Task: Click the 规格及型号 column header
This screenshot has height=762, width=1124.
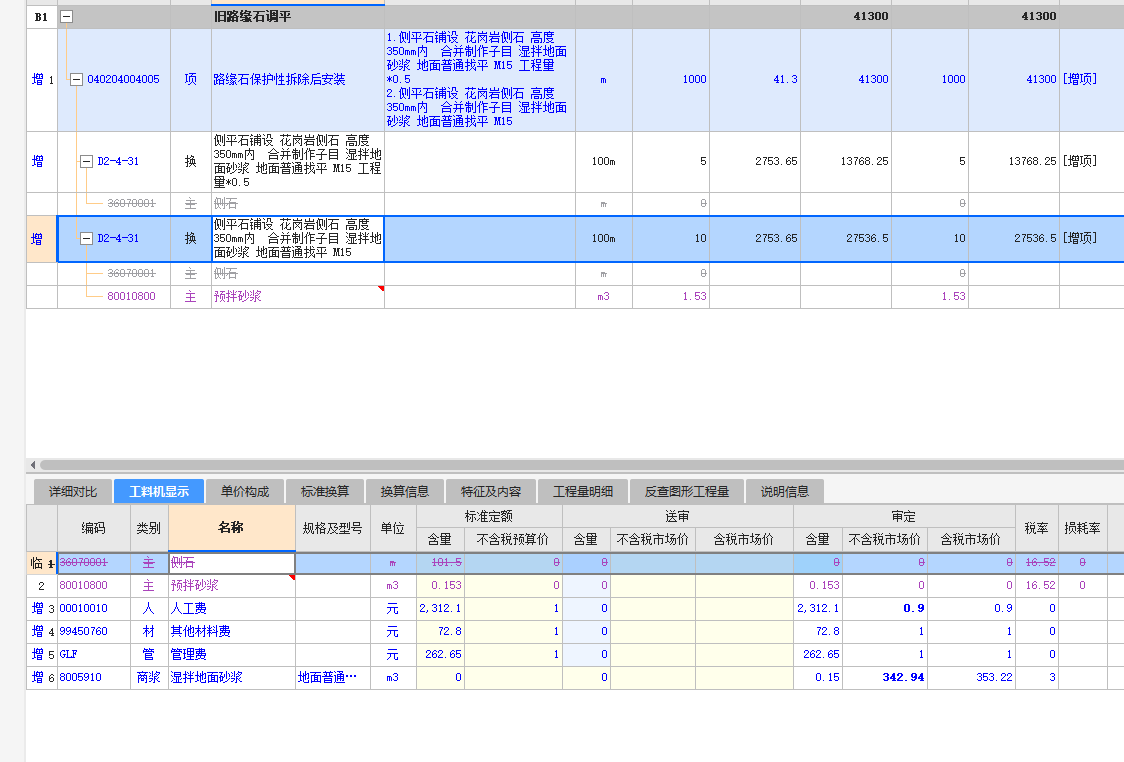Action: coord(333,528)
